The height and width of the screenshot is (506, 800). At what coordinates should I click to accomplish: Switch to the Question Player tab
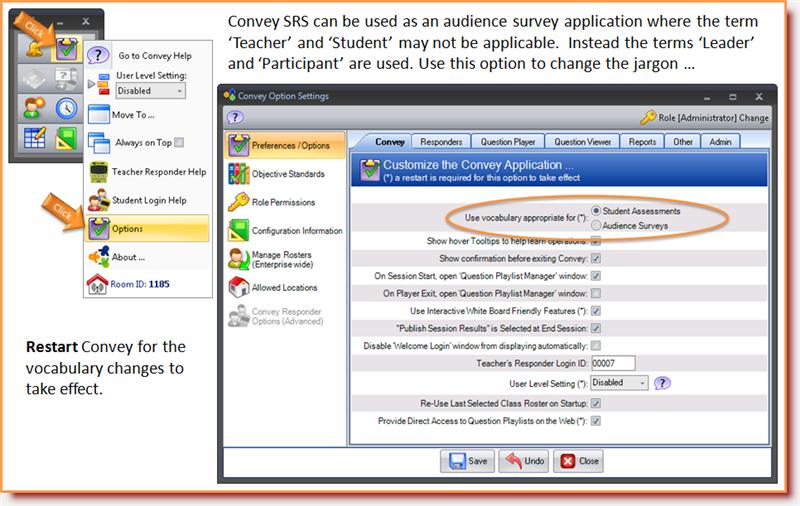pos(508,142)
